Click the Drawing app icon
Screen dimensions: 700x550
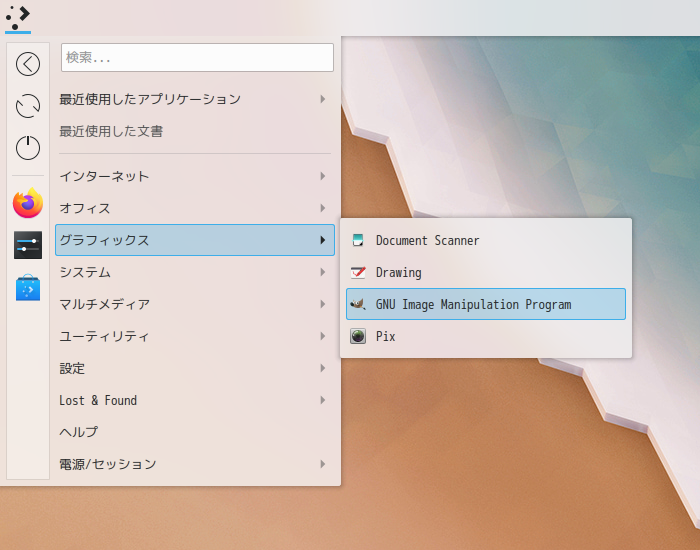click(358, 272)
